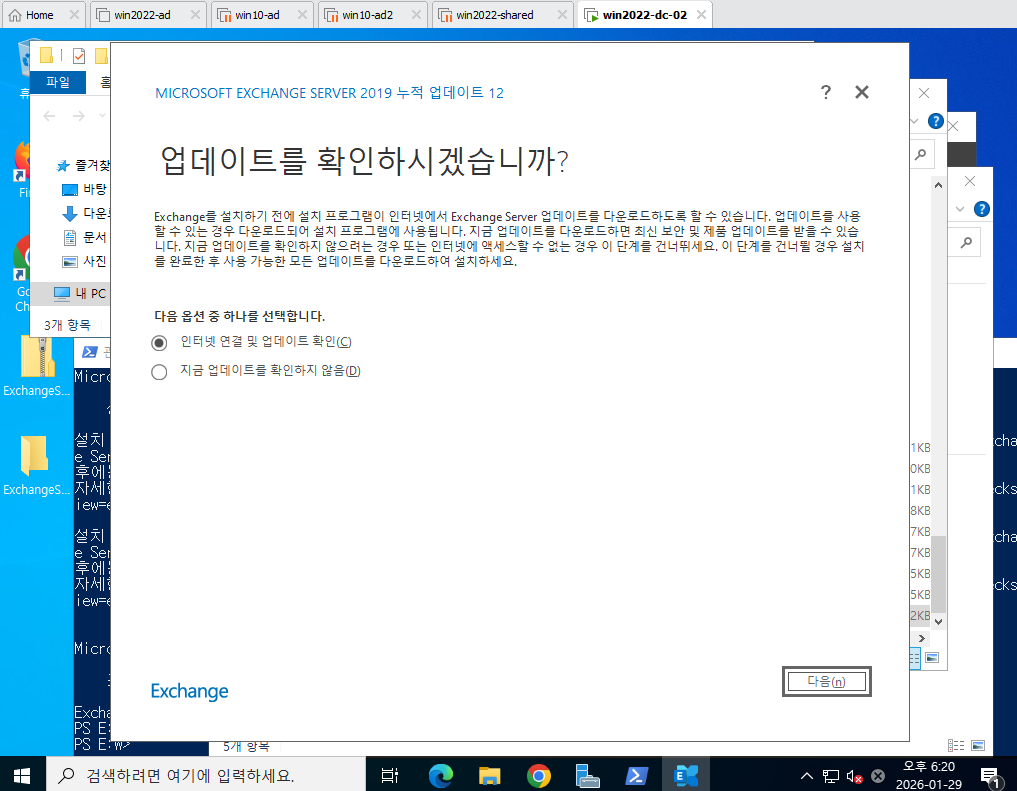Click properties checkmark icon in Explorer toolbar

[78, 56]
